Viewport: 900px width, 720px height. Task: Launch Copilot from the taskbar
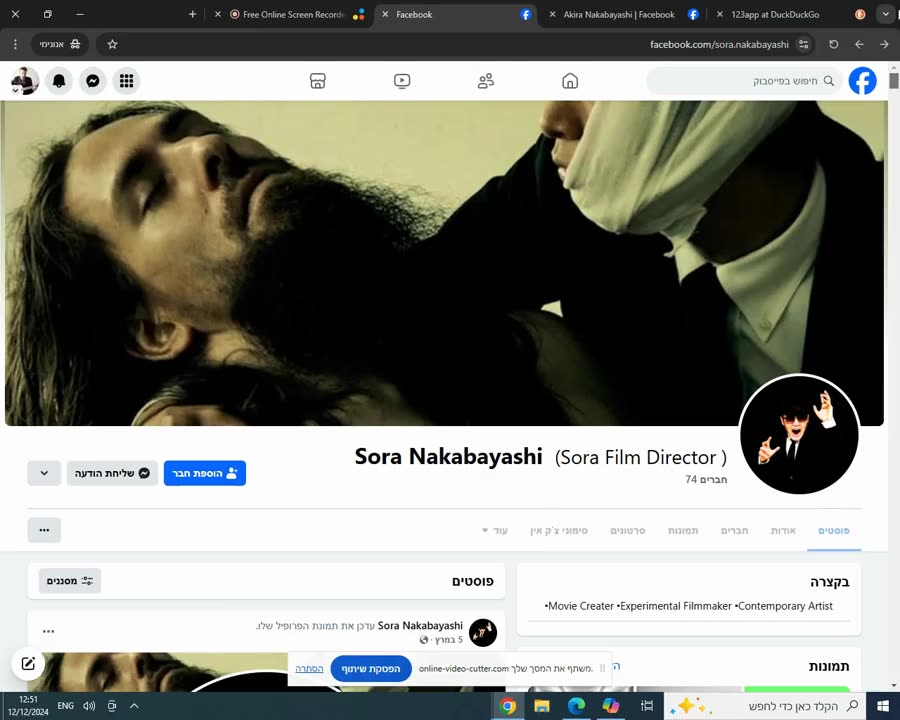click(611, 706)
